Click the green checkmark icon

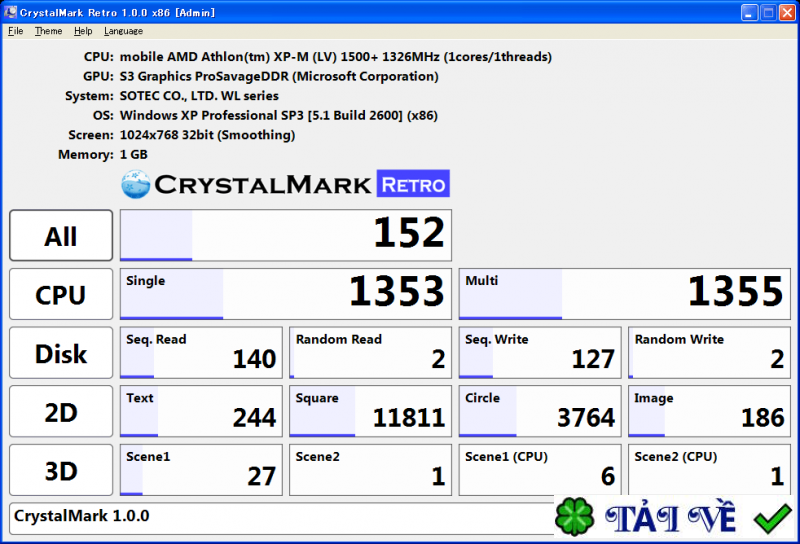point(772,518)
